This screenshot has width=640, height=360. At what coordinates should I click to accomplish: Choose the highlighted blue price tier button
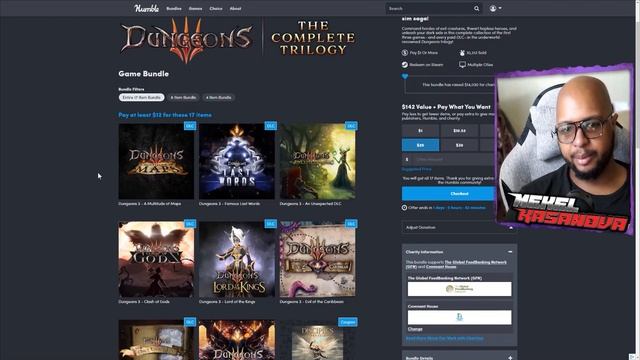tap(420, 145)
